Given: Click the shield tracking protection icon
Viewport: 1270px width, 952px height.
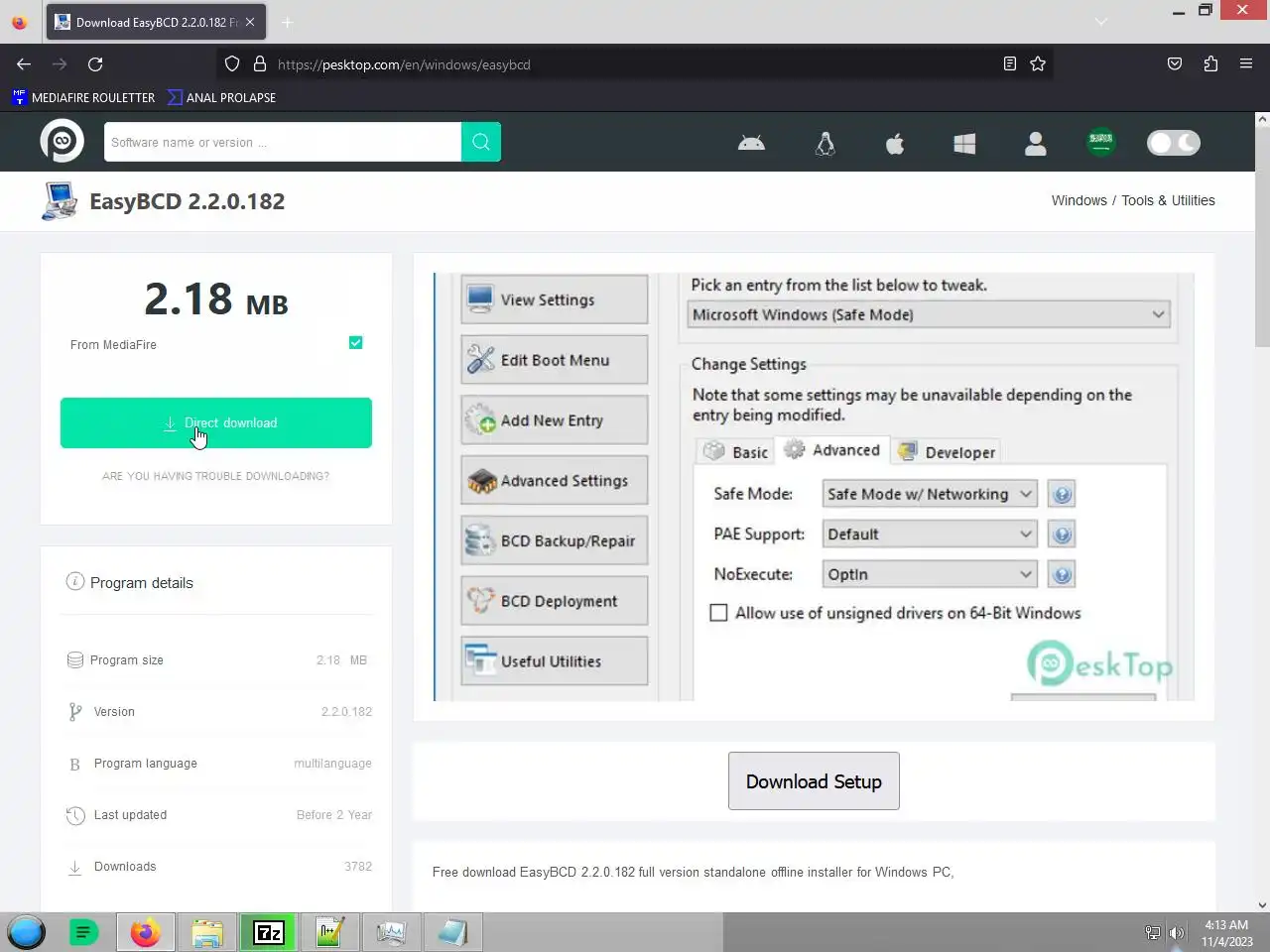Looking at the screenshot, I should click(232, 64).
